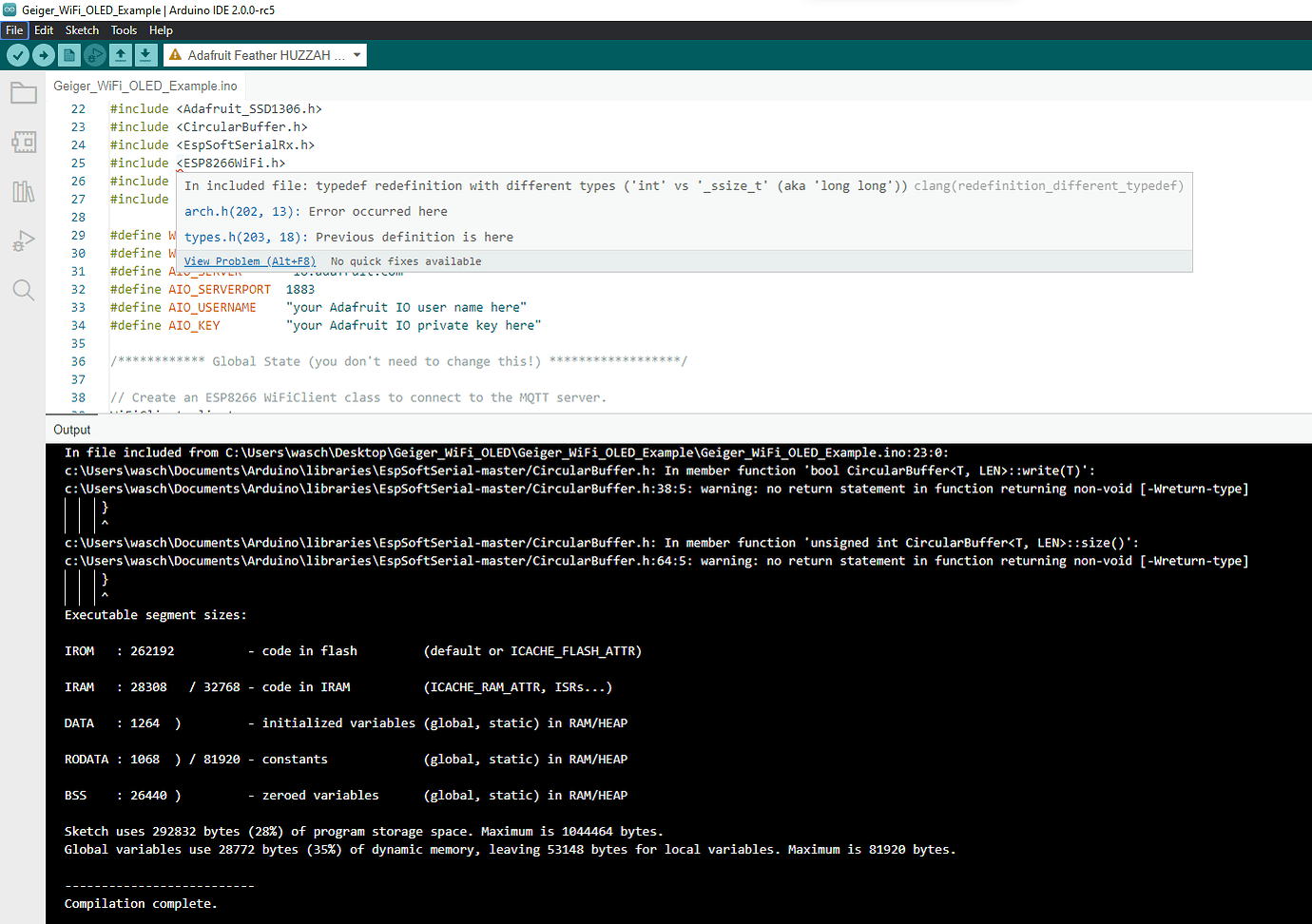Open the Sketchbook folder icon in sidebar
Viewport: 1312px width, 924px height.
click(23, 92)
